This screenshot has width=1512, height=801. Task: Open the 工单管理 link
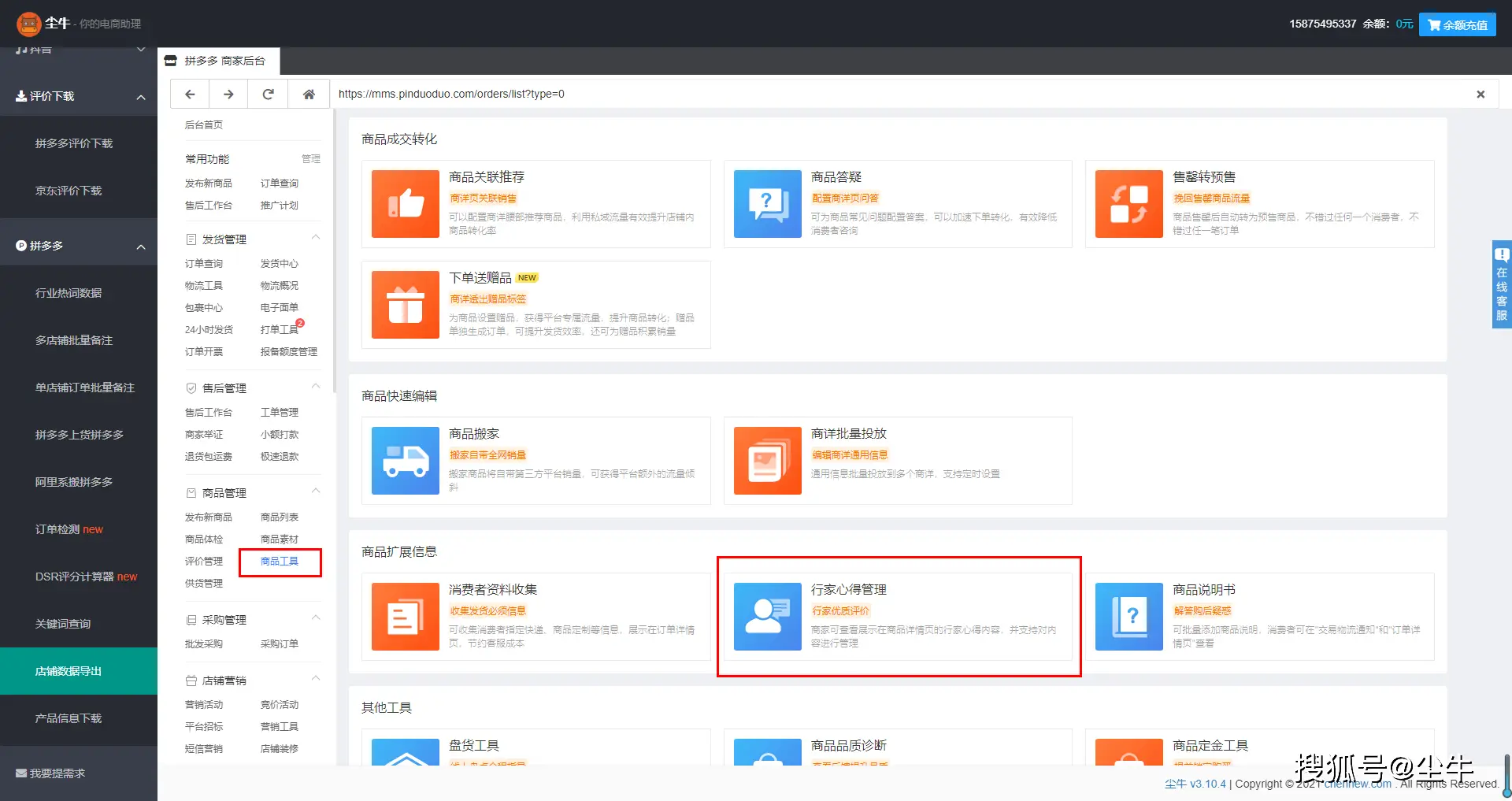280,413
